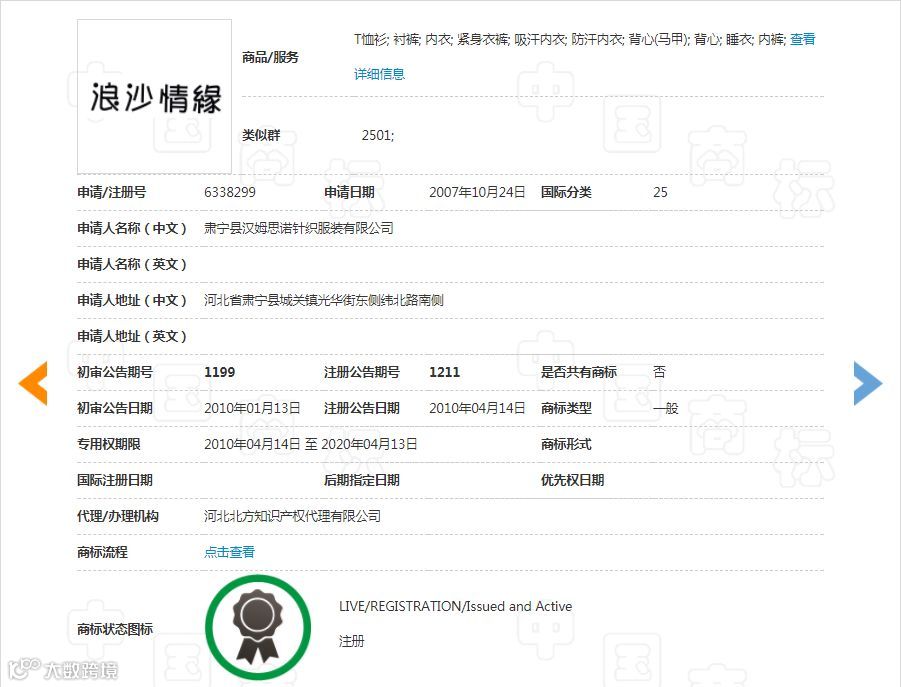Viewport: 901px width, 687px height.
Task: Select registration announcement issue 1211
Action: coord(445,372)
